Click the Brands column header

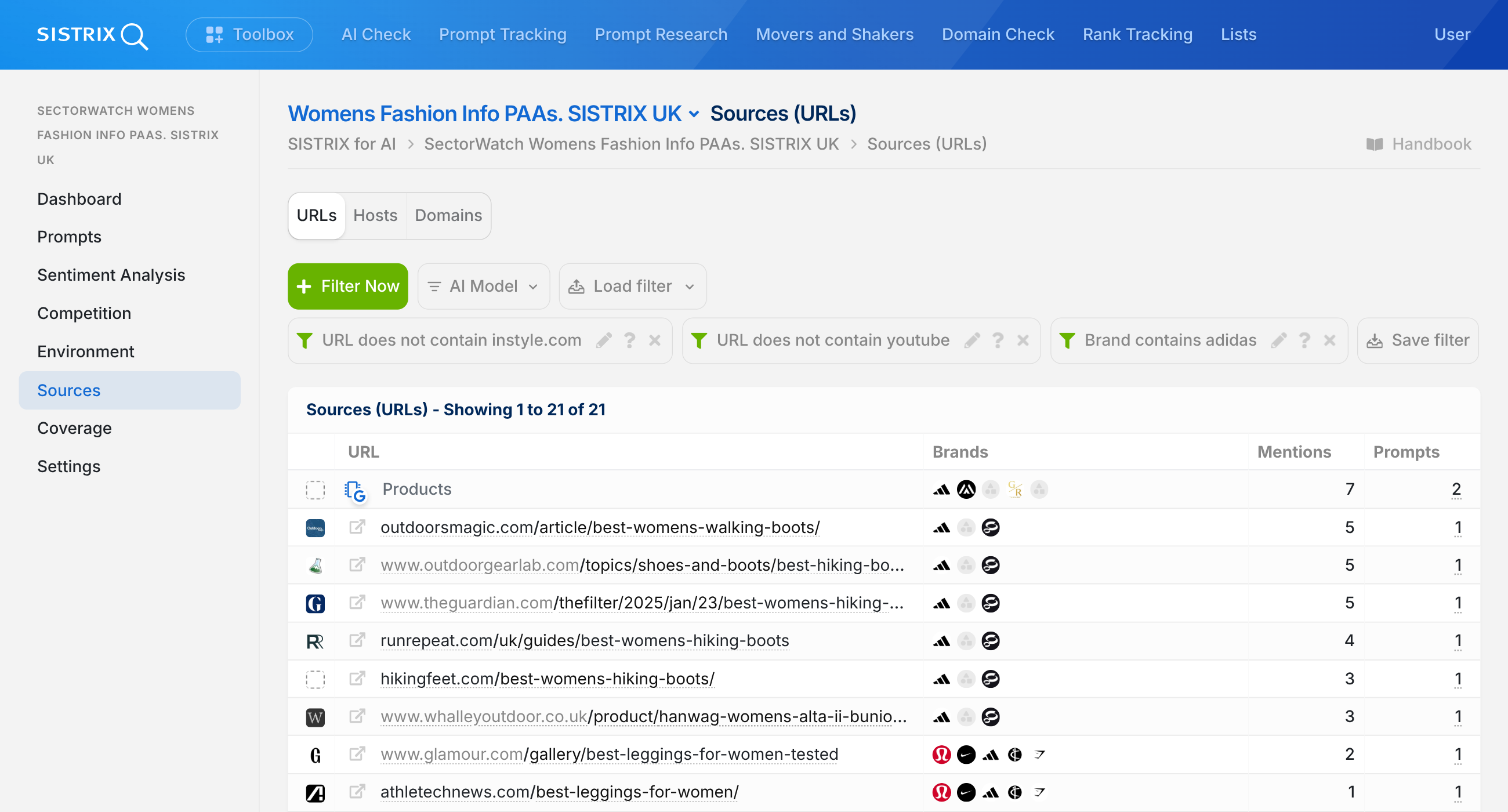coord(960,452)
